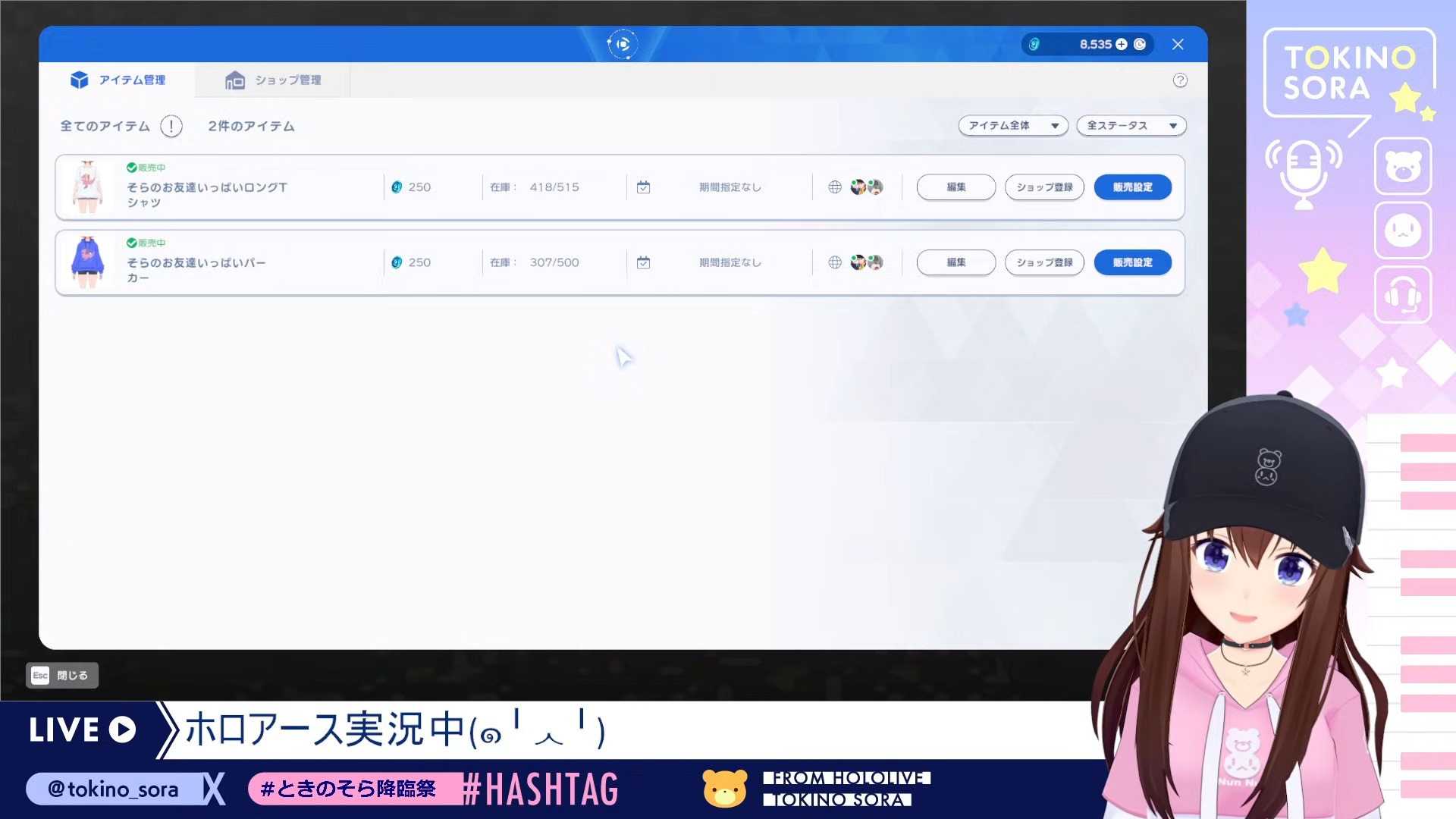Click the calendar icon in ロングTシャツ row

(x=643, y=187)
